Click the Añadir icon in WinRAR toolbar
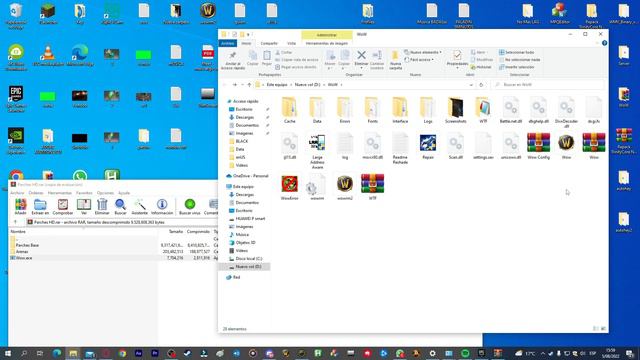The image size is (640, 360). 20,207
